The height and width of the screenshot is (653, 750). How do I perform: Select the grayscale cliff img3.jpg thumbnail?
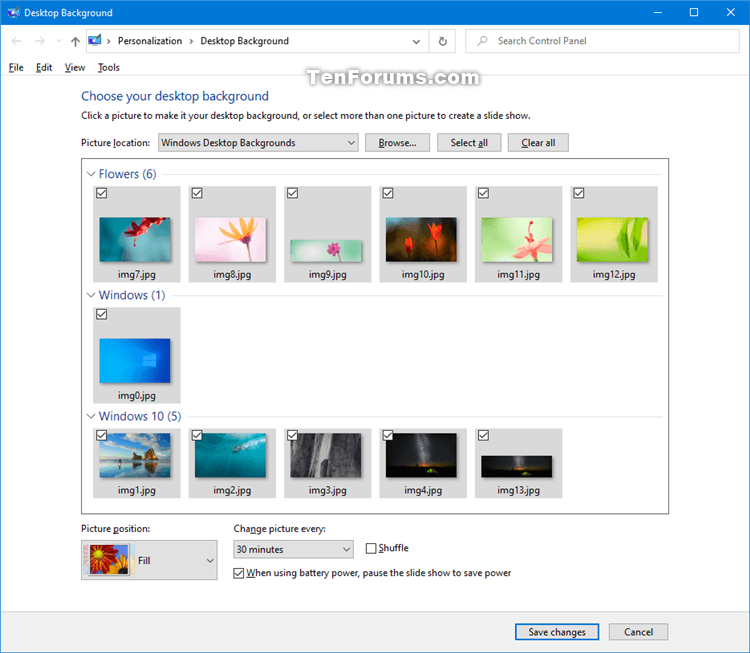pos(326,455)
